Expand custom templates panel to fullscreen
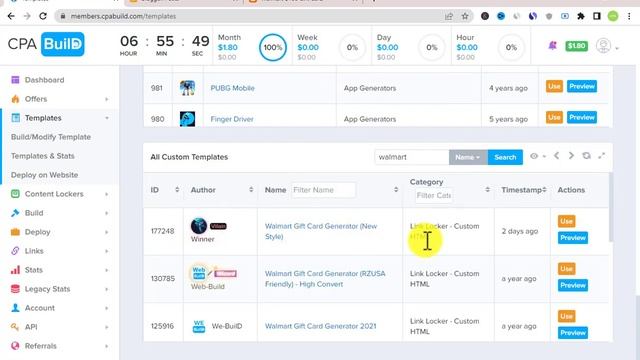Screen dimensions: 640x360 (602, 156)
